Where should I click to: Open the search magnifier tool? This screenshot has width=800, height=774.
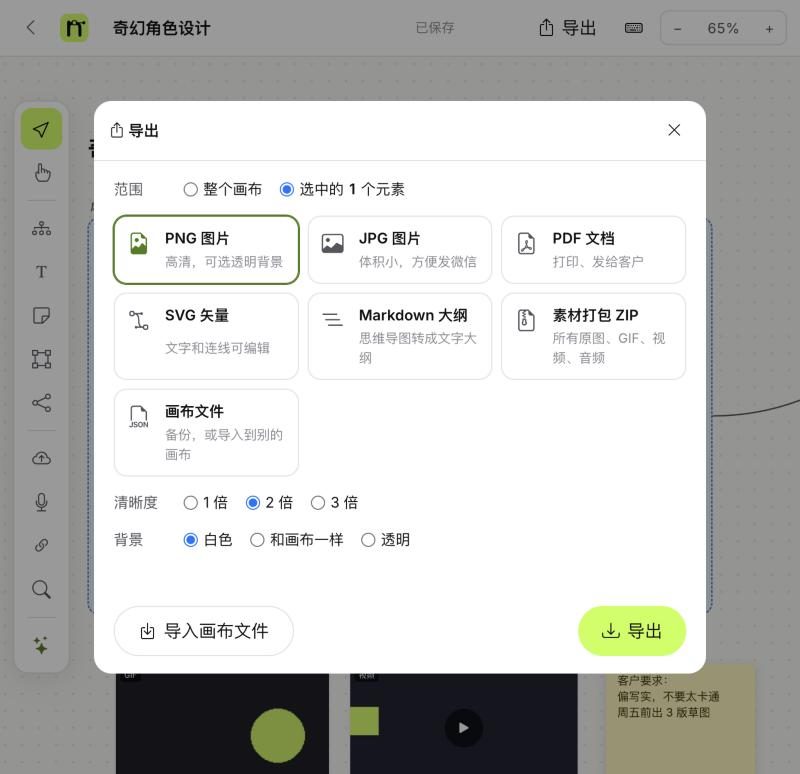[41, 589]
